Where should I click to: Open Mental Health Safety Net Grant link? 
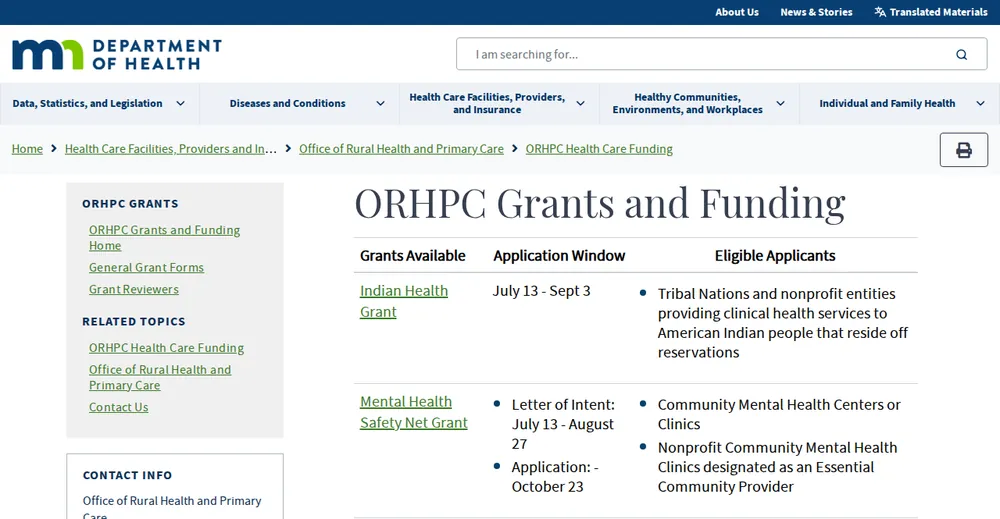[x=413, y=412]
